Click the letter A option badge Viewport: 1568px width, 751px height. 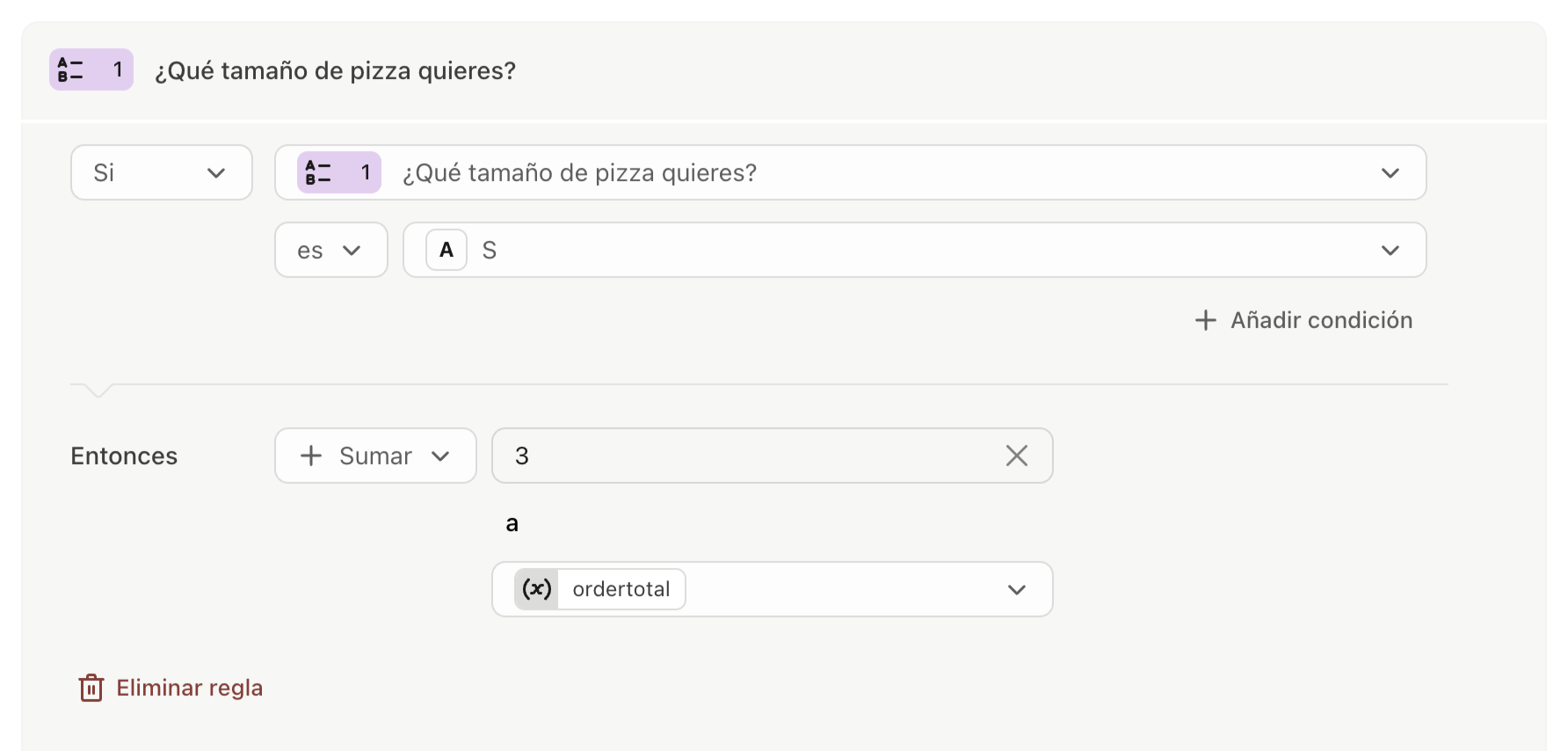point(446,250)
